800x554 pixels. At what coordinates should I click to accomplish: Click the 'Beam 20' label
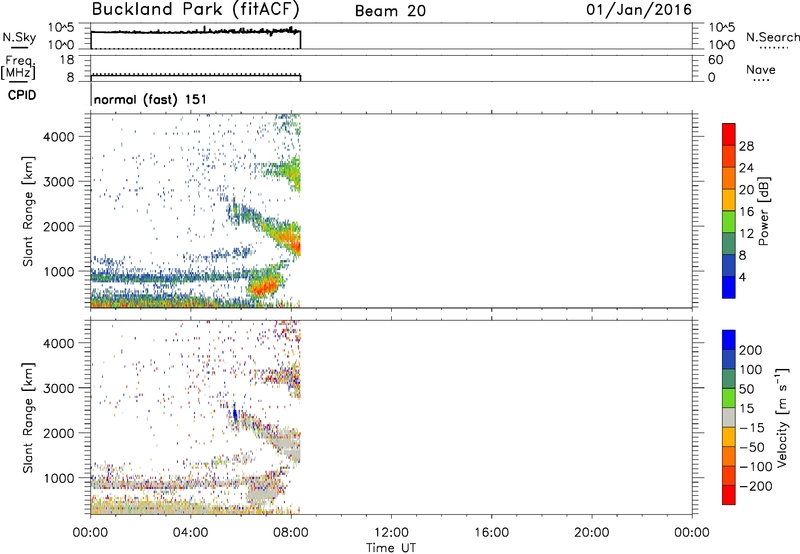click(x=390, y=11)
